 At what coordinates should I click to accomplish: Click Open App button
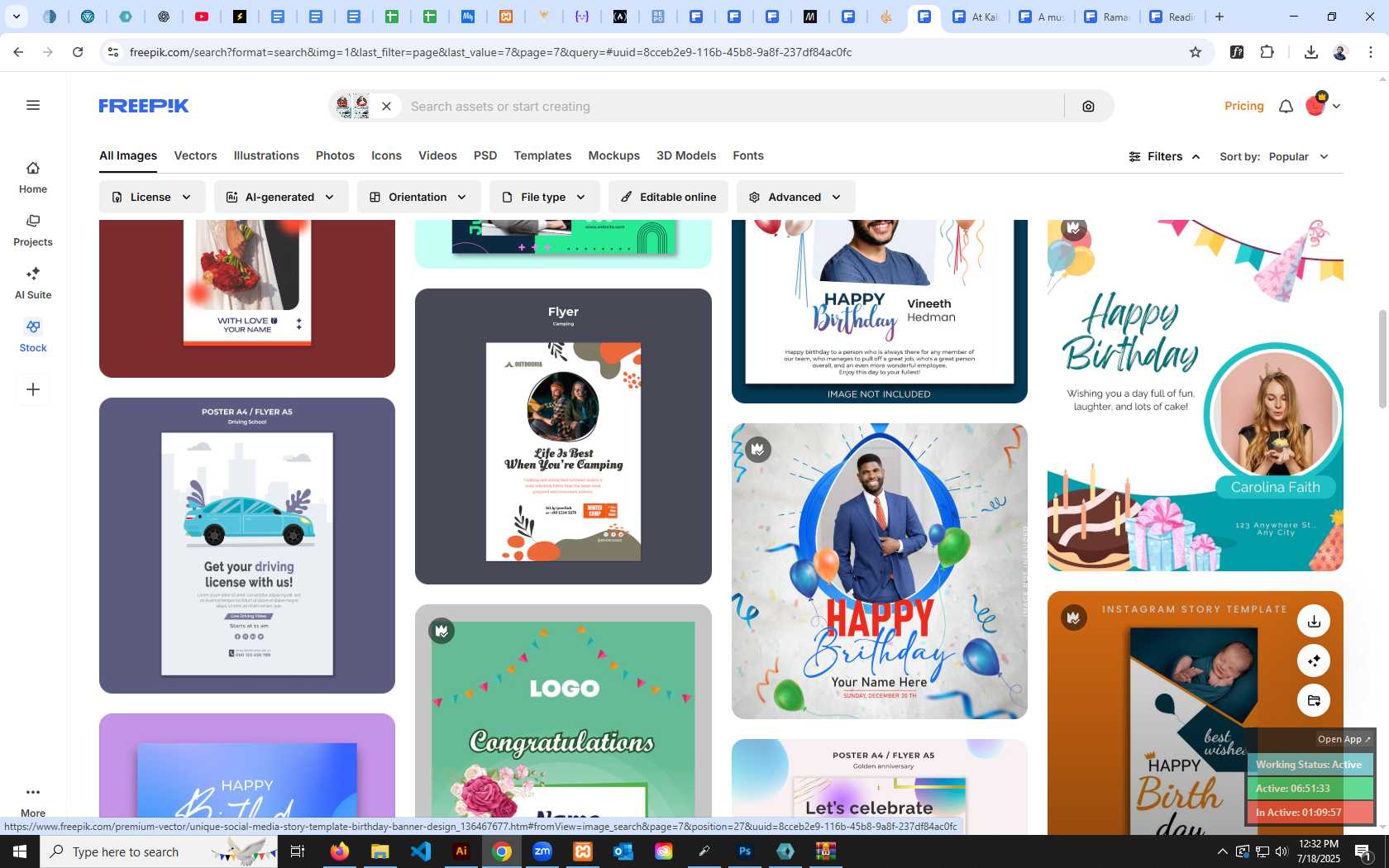click(x=1344, y=739)
